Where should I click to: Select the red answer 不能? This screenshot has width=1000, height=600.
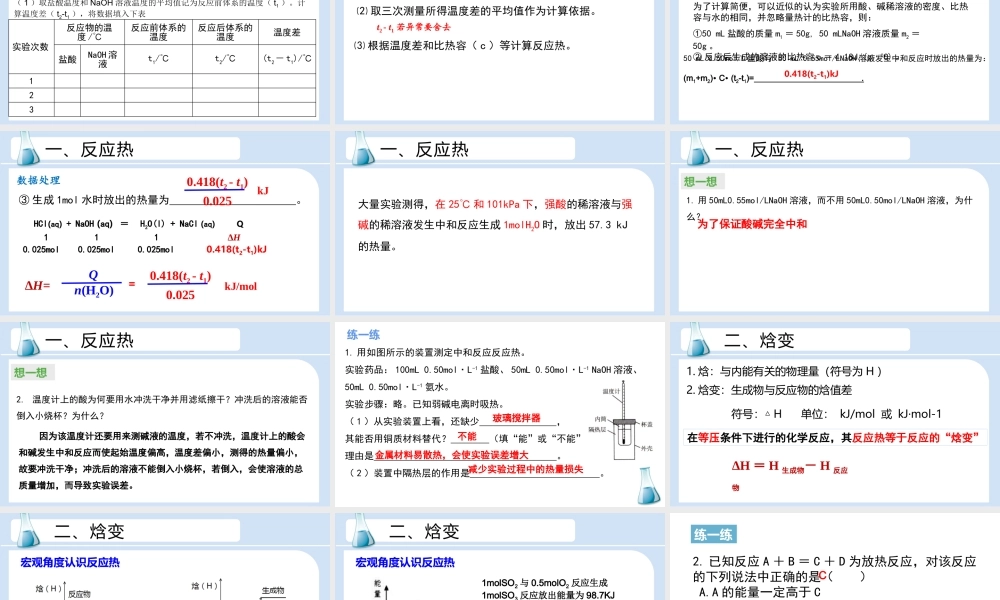pos(467,436)
